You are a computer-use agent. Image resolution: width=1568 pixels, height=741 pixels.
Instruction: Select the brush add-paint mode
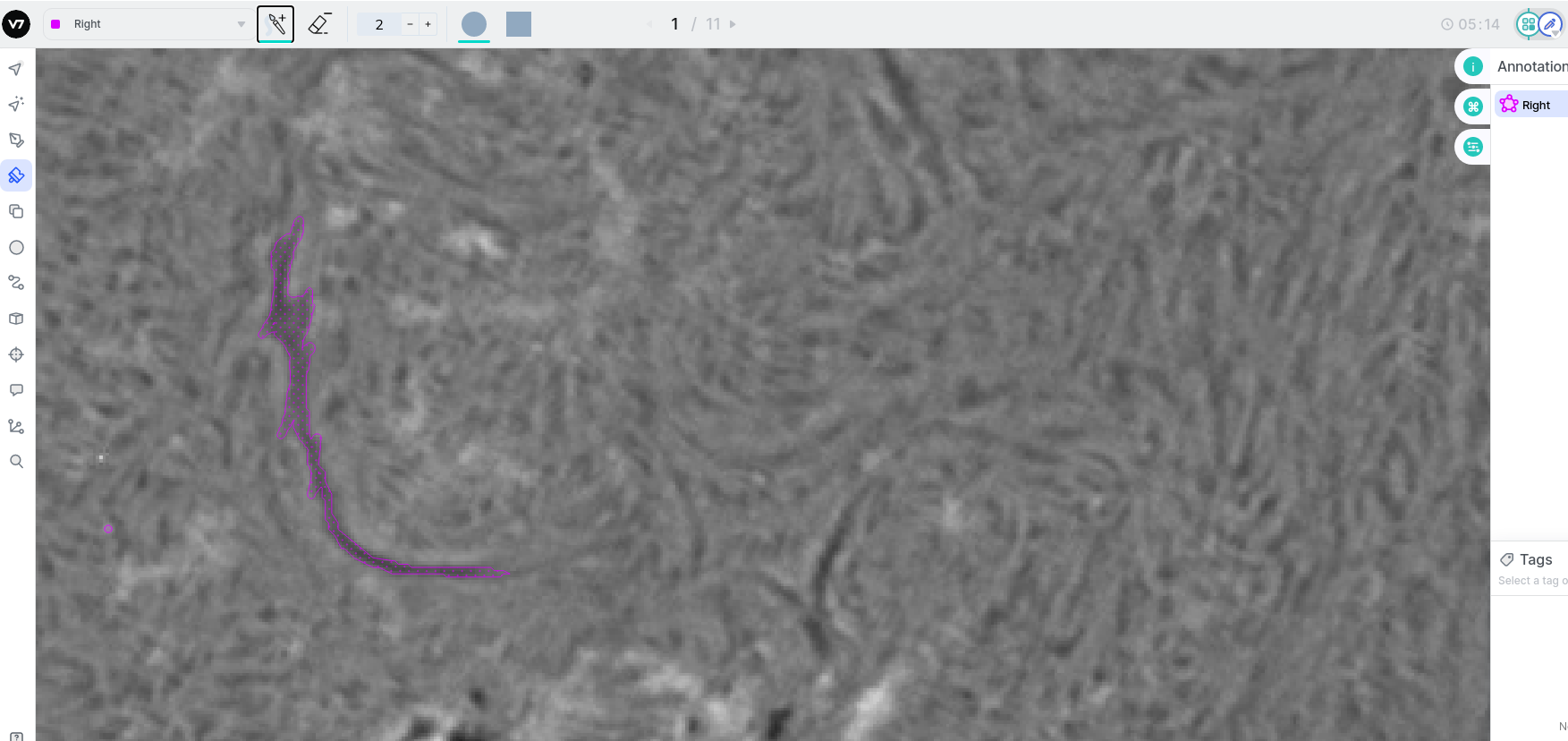pyautogui.click(x=275, y=24)
